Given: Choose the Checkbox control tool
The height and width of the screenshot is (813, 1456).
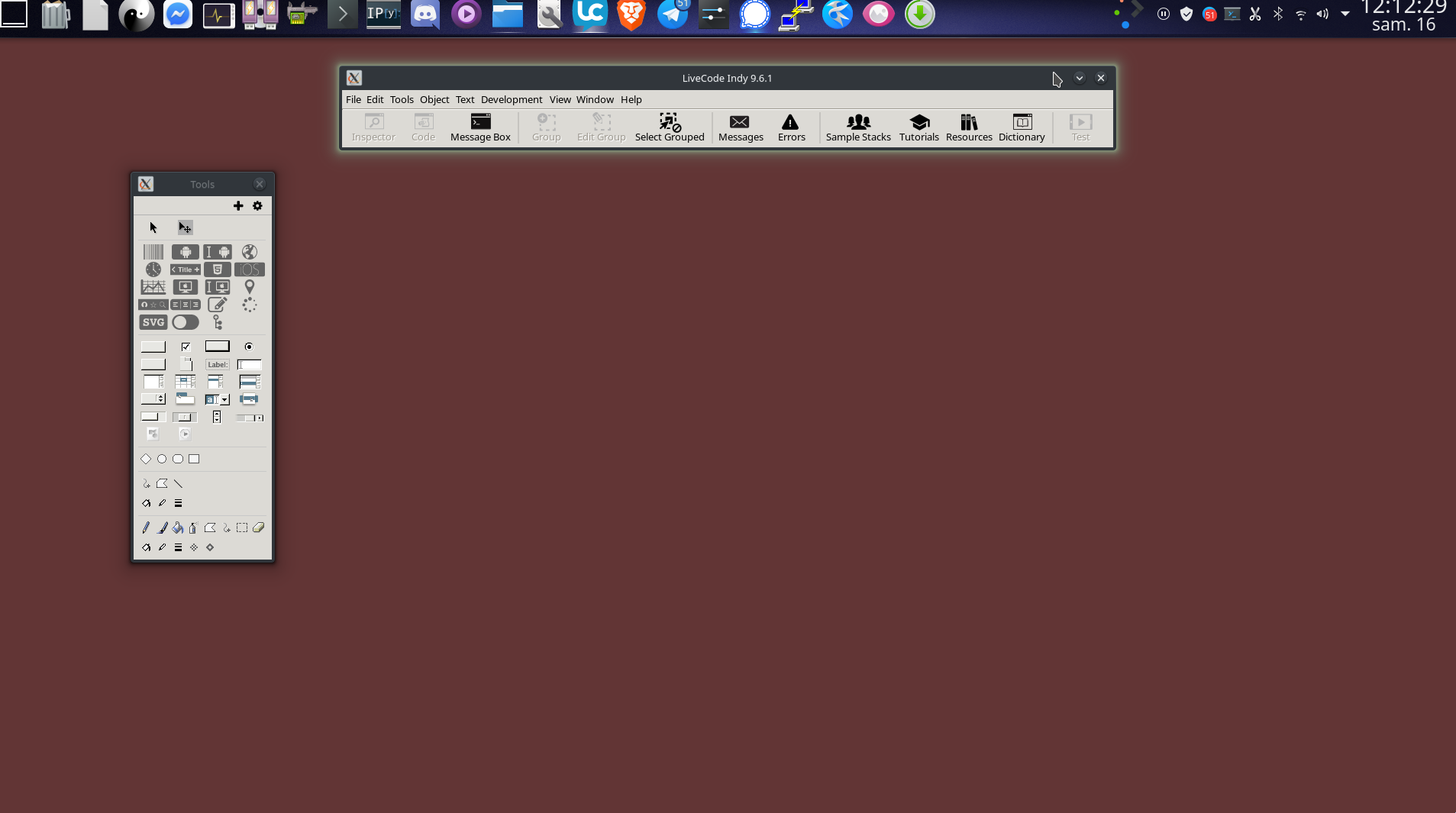Looking at the screenshot, I should pyautogui.click(x=186, y=347).
